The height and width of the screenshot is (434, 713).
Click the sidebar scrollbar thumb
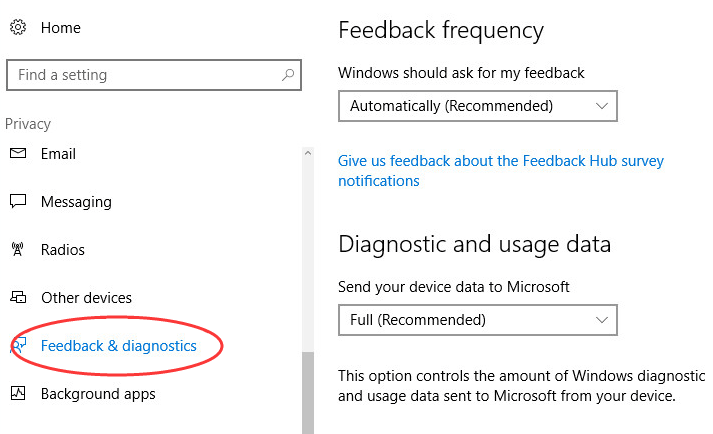coord(308,393)
